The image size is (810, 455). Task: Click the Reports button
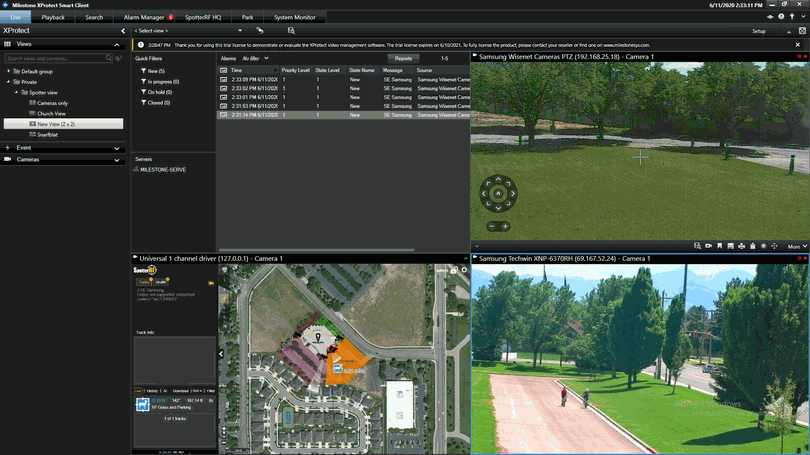(x=403, y=58)
